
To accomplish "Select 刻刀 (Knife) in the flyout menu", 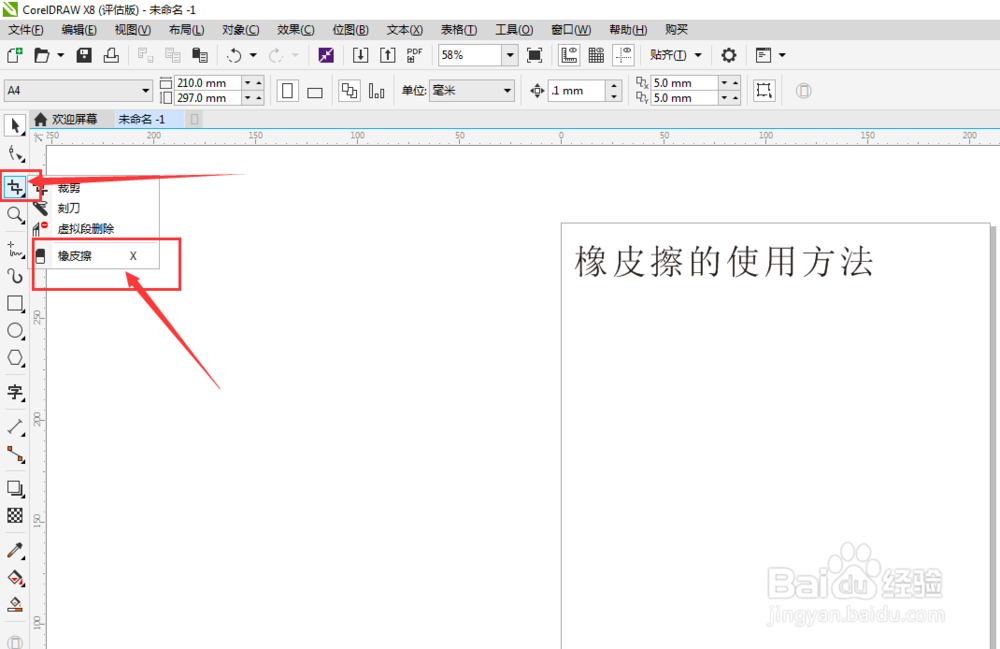I will [70, 208].
